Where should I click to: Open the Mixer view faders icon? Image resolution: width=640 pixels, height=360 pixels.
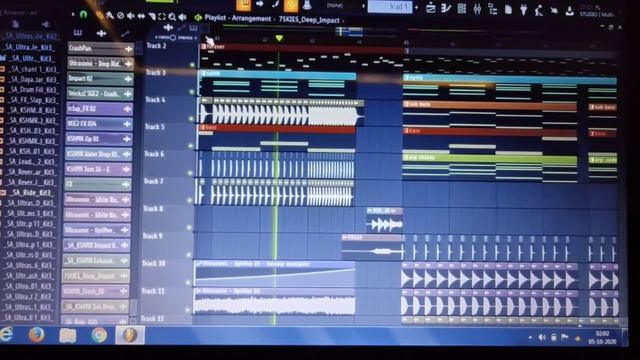tap(477, 8)
